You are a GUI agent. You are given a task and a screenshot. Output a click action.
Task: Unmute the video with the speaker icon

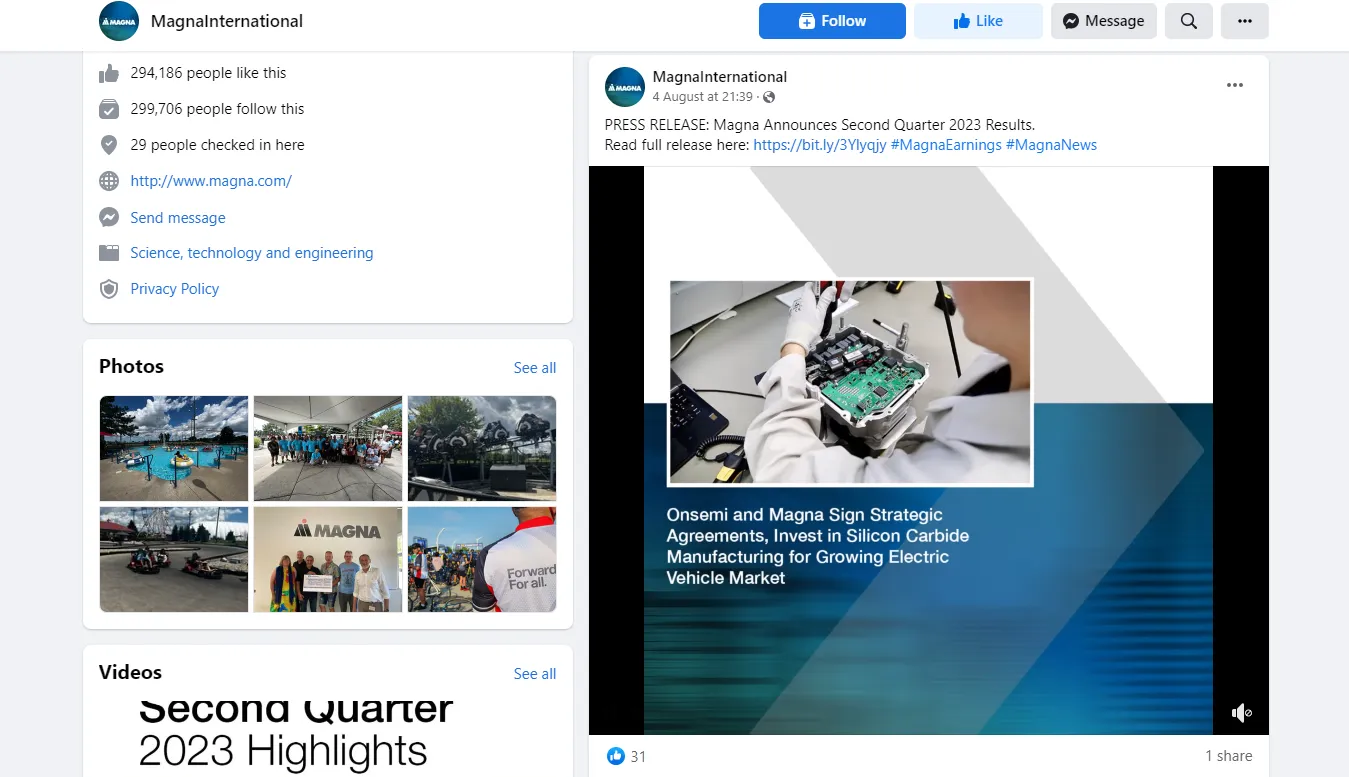[1241, 712]
